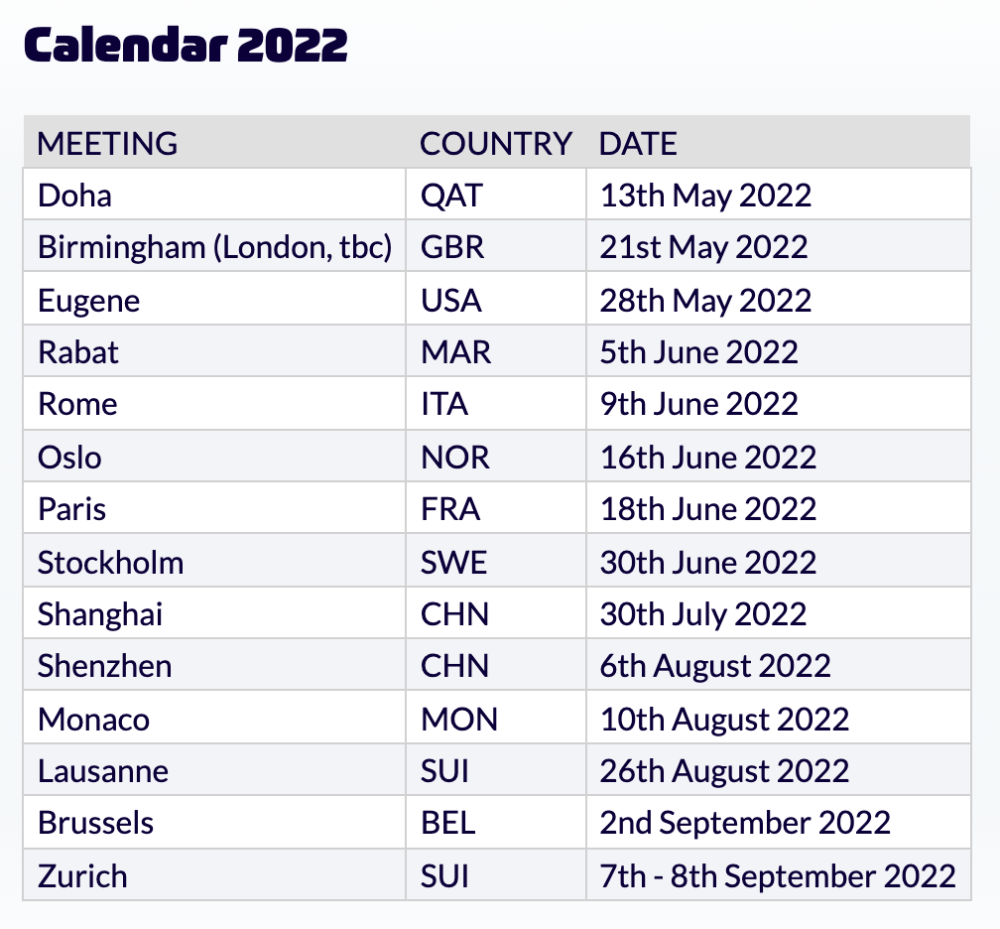Click the 13th May 2022 date
1000x929 pixels.
[x=705, y=195]
